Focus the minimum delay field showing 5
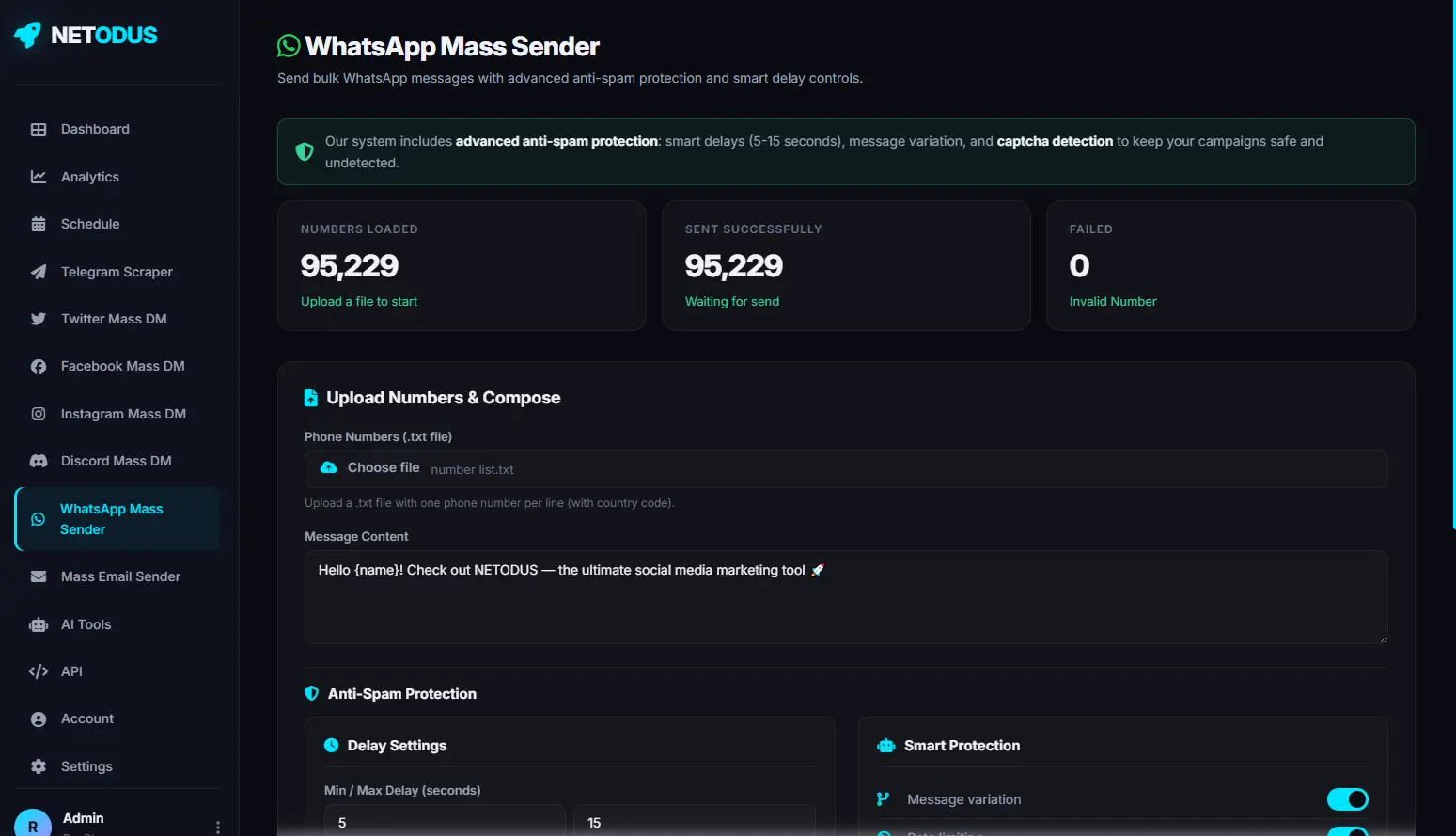This screenshot has width=1456, height=836. pyautogui.click(x=445, y=822)
